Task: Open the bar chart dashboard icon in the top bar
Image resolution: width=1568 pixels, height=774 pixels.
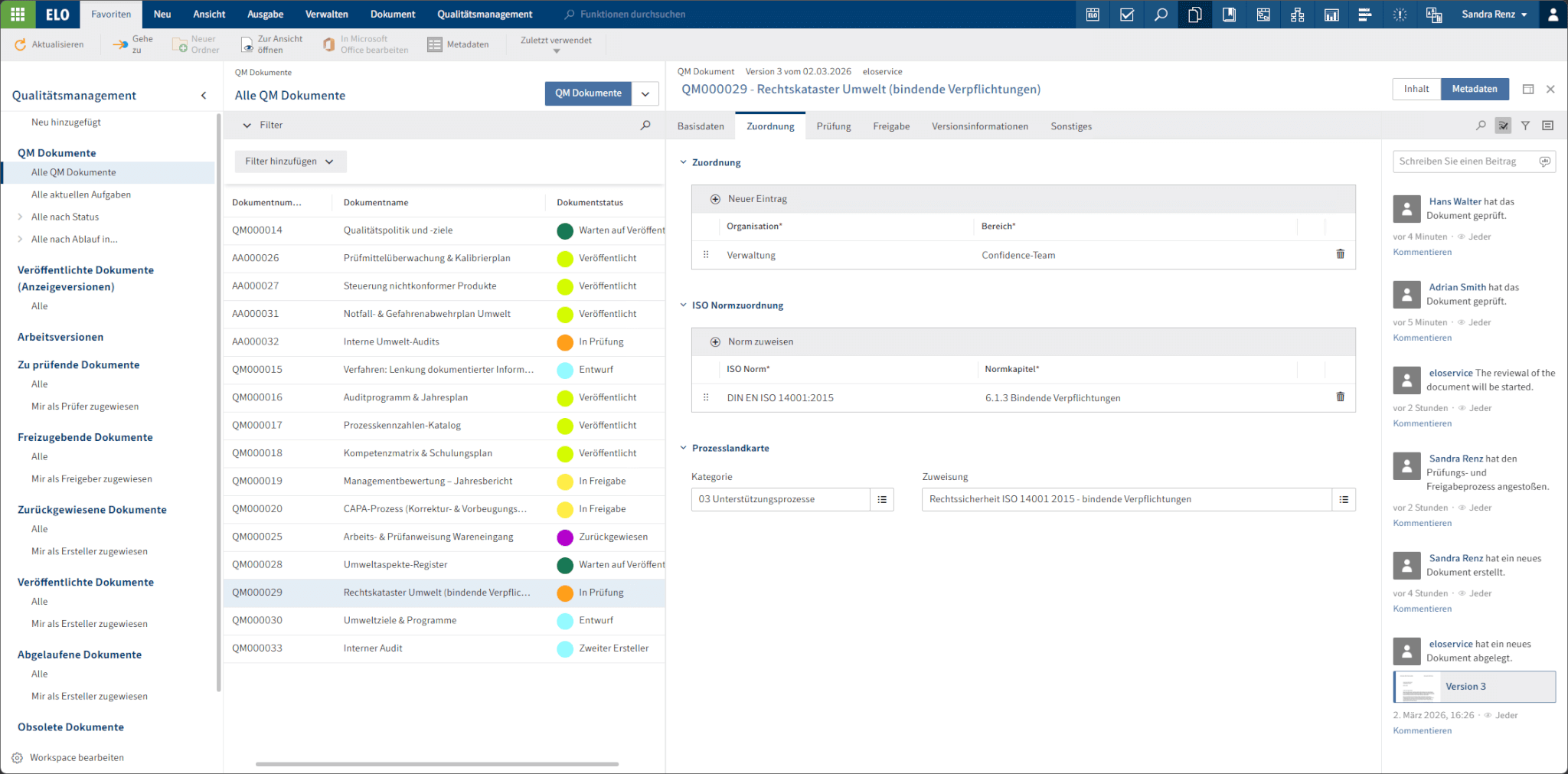Action: point(1331,15)
